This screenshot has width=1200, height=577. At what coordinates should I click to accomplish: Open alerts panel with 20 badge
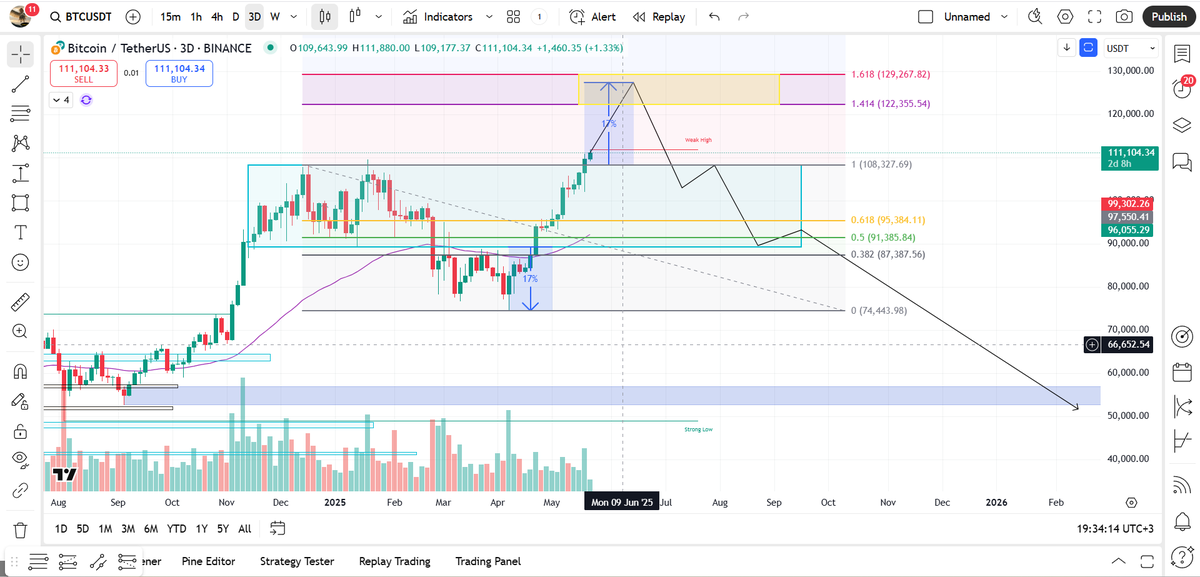(x=1181, y=88)
